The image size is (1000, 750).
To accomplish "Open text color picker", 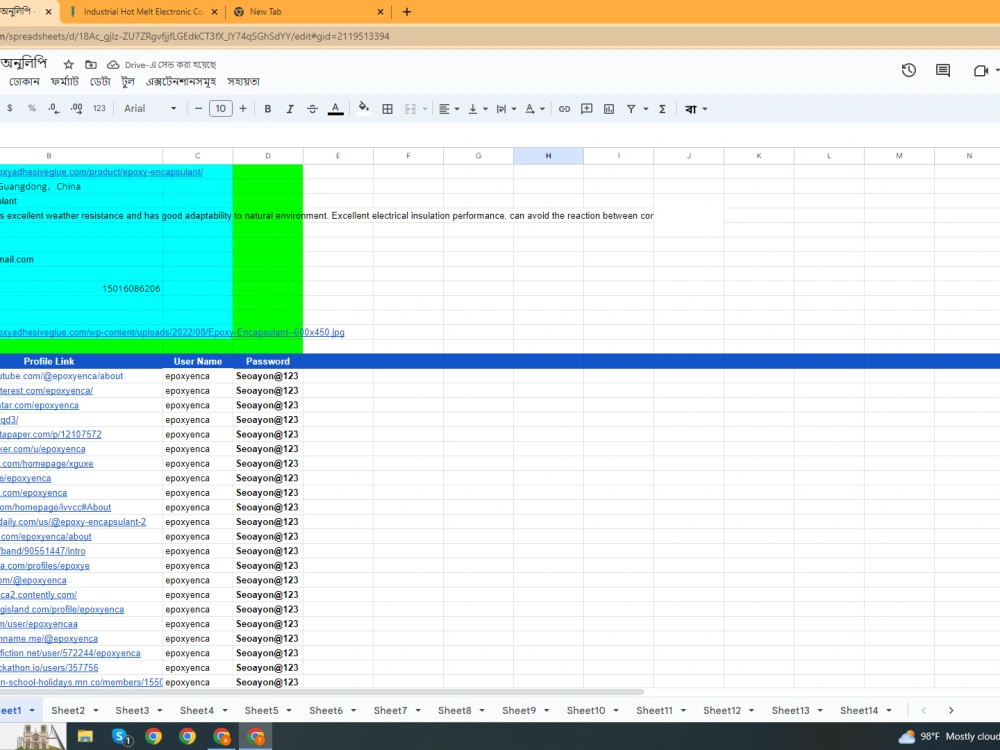I will point(335,108).
